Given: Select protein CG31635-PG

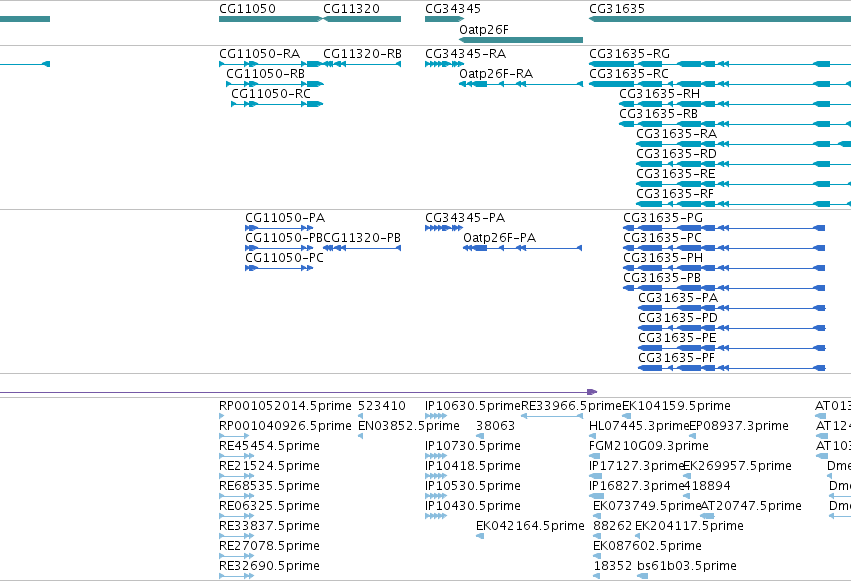Looking at the screenshot, I should (663, 218).
